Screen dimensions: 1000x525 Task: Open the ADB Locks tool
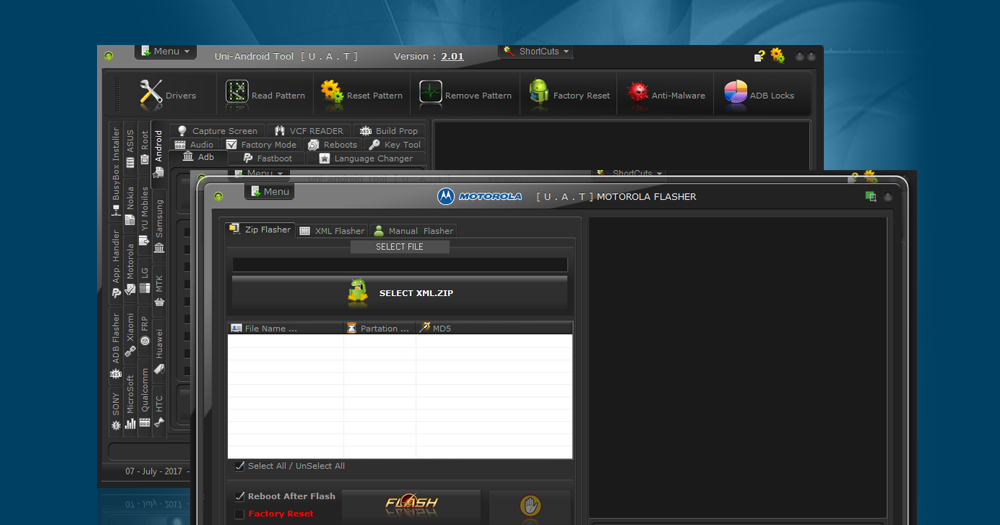759,95
